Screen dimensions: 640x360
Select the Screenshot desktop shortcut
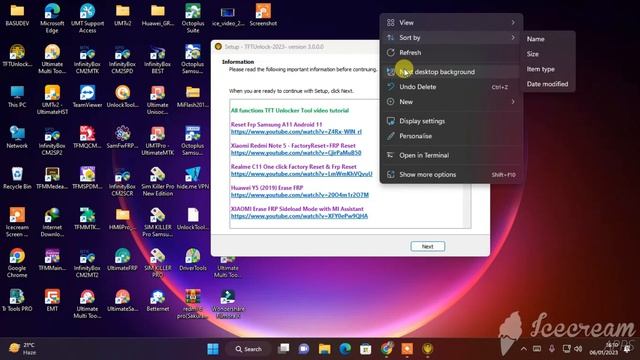click(263, 15)
